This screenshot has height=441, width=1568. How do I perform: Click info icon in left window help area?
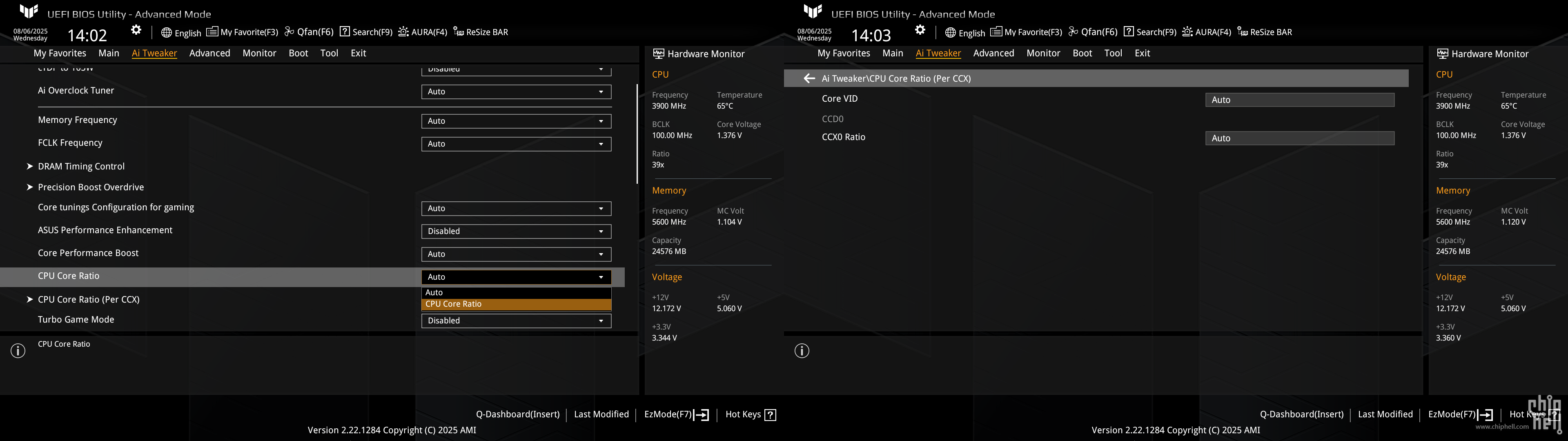coord(18,351)
